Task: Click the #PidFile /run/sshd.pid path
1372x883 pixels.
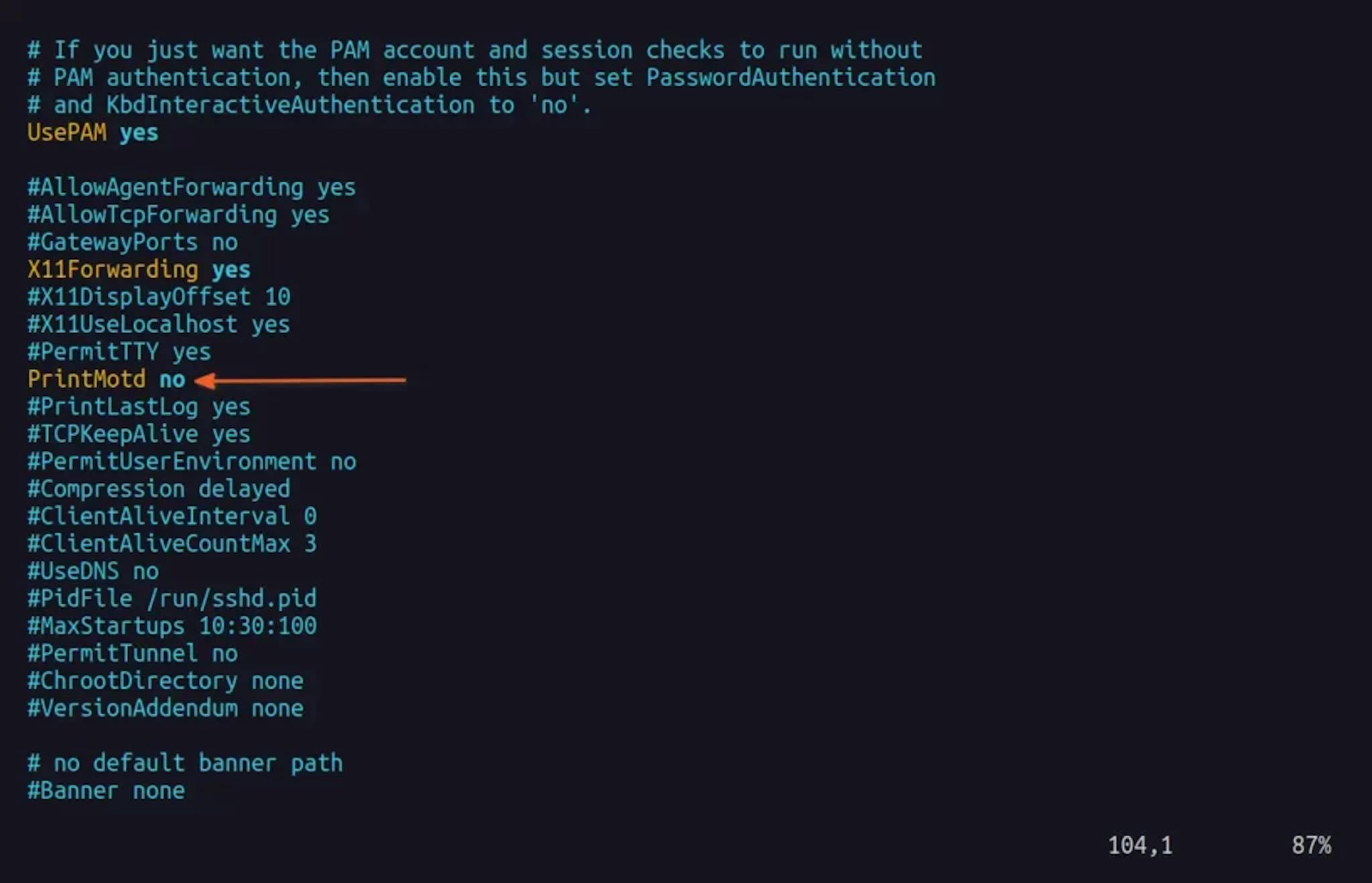Action: point(231,599)
